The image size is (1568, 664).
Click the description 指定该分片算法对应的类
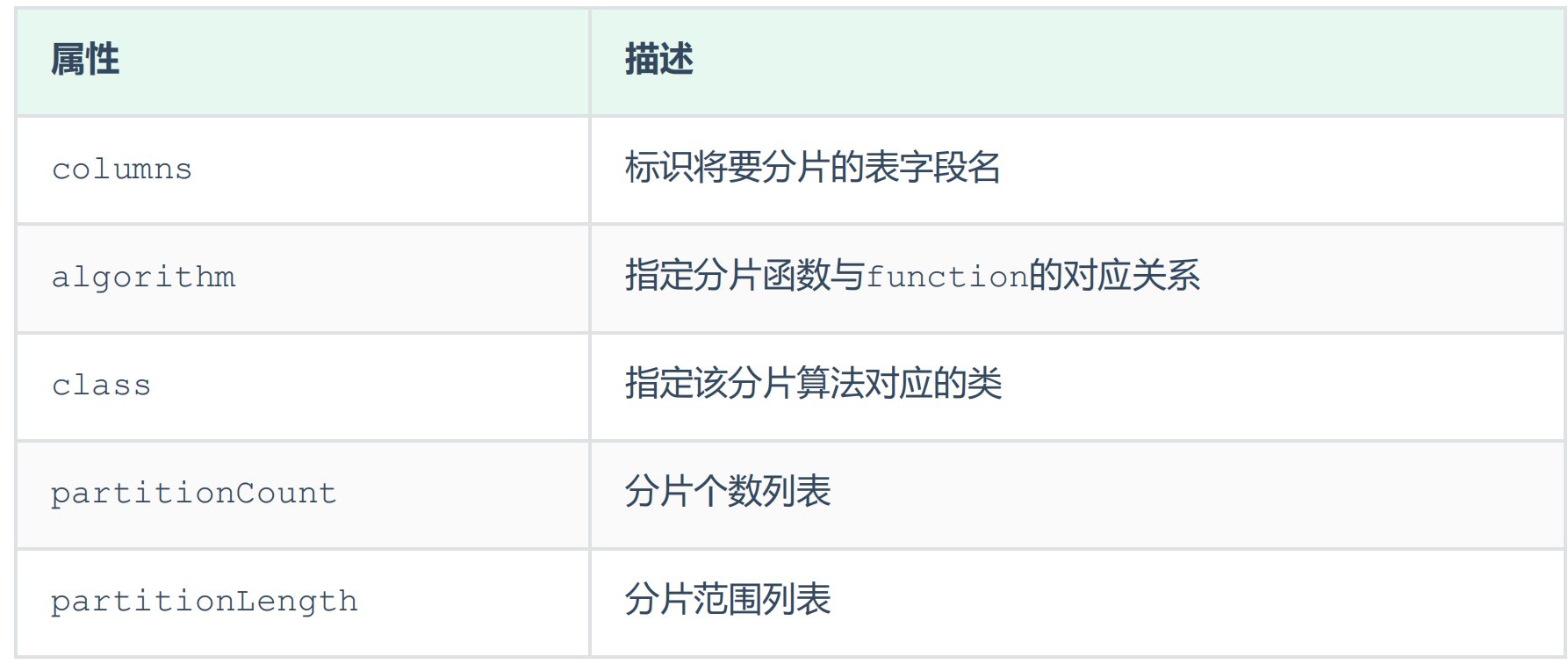(x=813, y=384)
